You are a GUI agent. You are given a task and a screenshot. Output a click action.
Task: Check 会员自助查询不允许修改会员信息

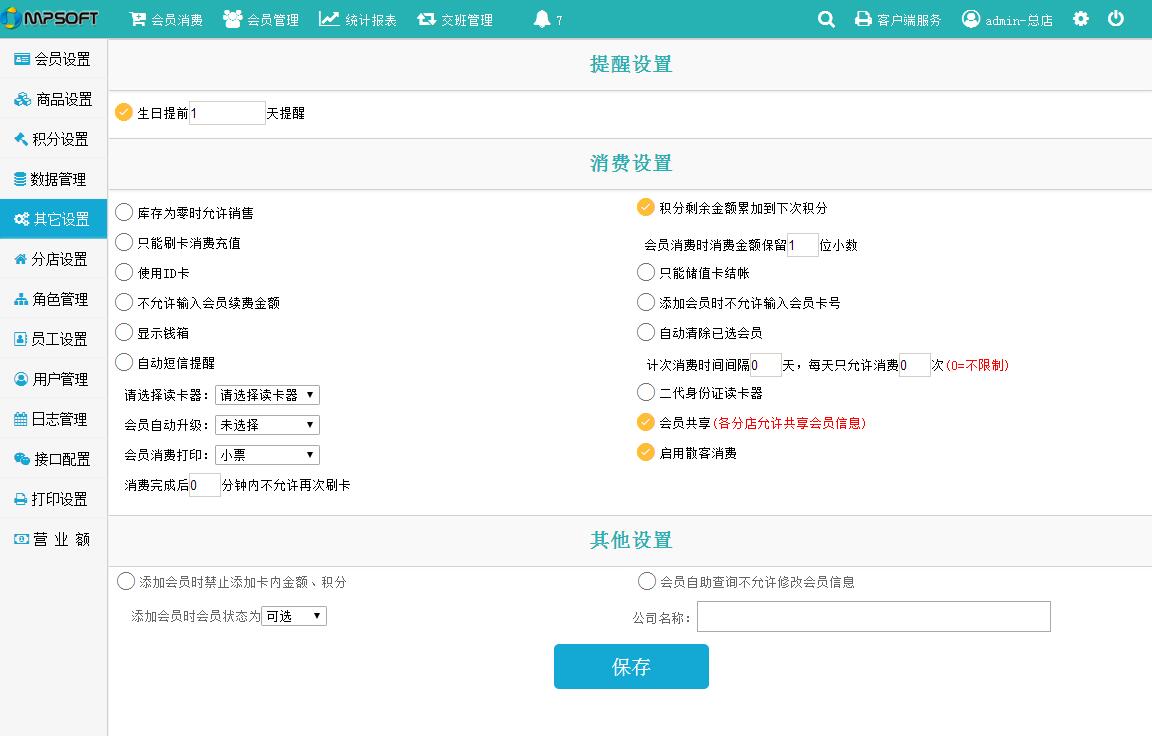[x=647, y=582]
